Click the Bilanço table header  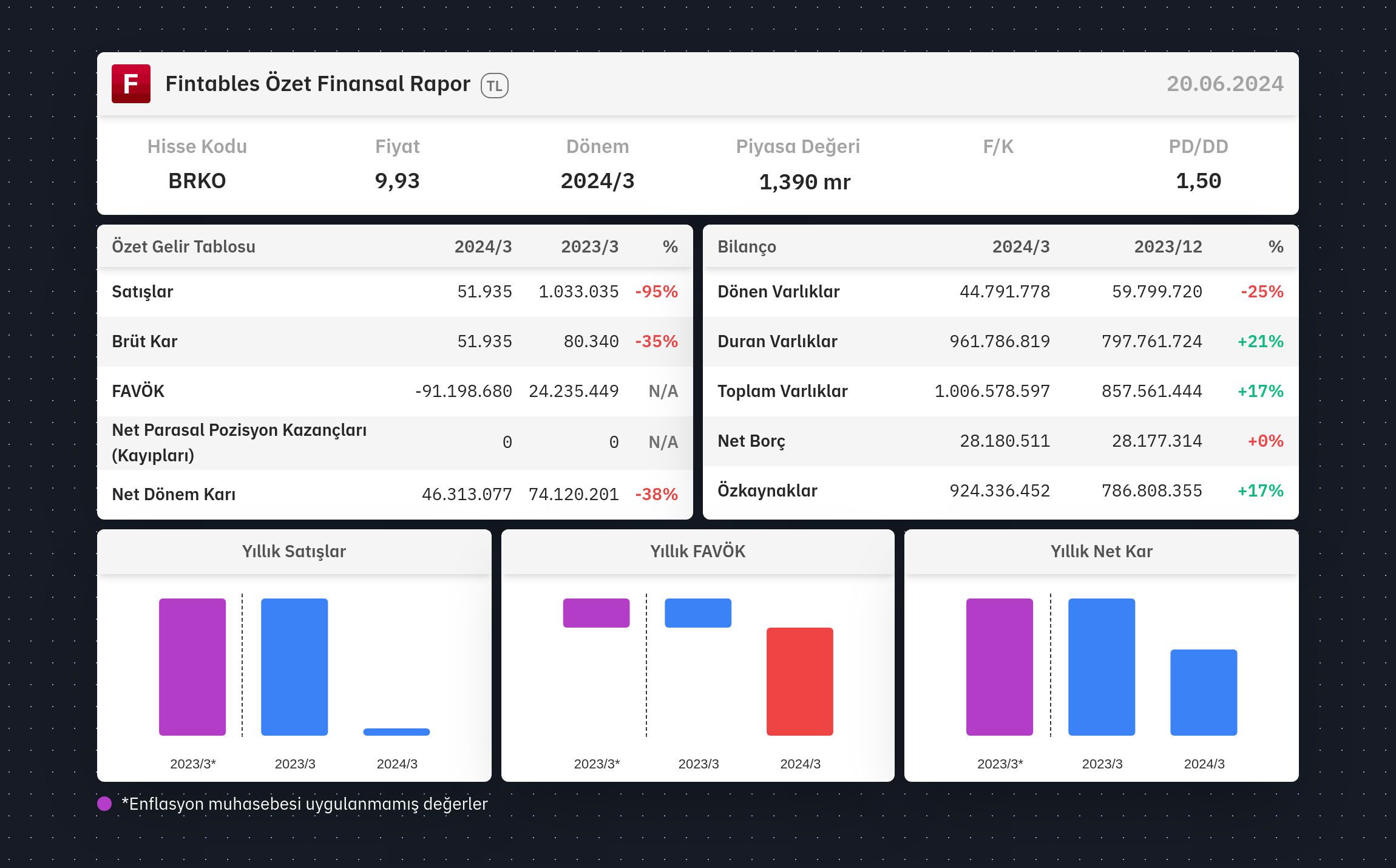[747, 246]
